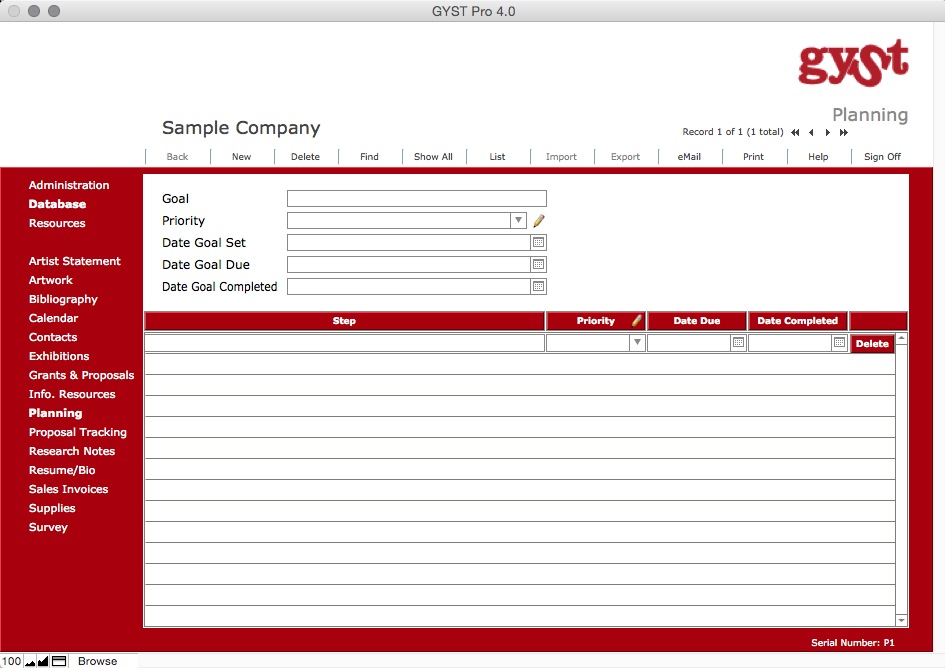The height and width of the screenshot is (668, 945).
Task: Go to previous record arrow
Action: (811, 133)
